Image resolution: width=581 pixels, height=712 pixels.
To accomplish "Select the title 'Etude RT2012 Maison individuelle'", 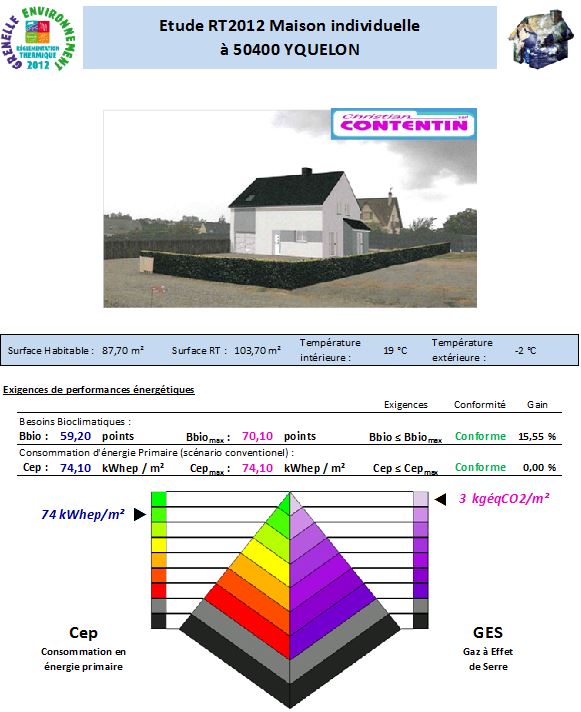I will point(289,25).
